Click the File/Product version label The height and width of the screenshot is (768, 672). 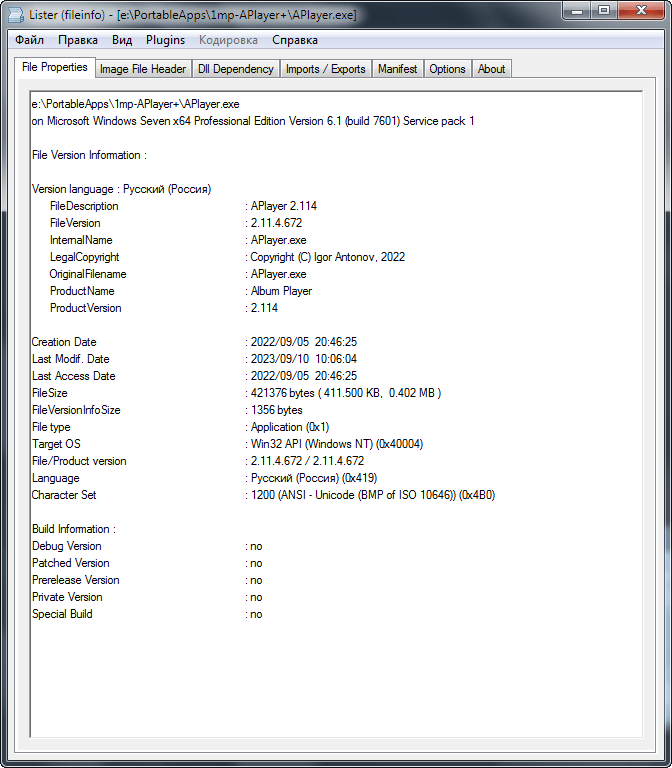(79, 461)
